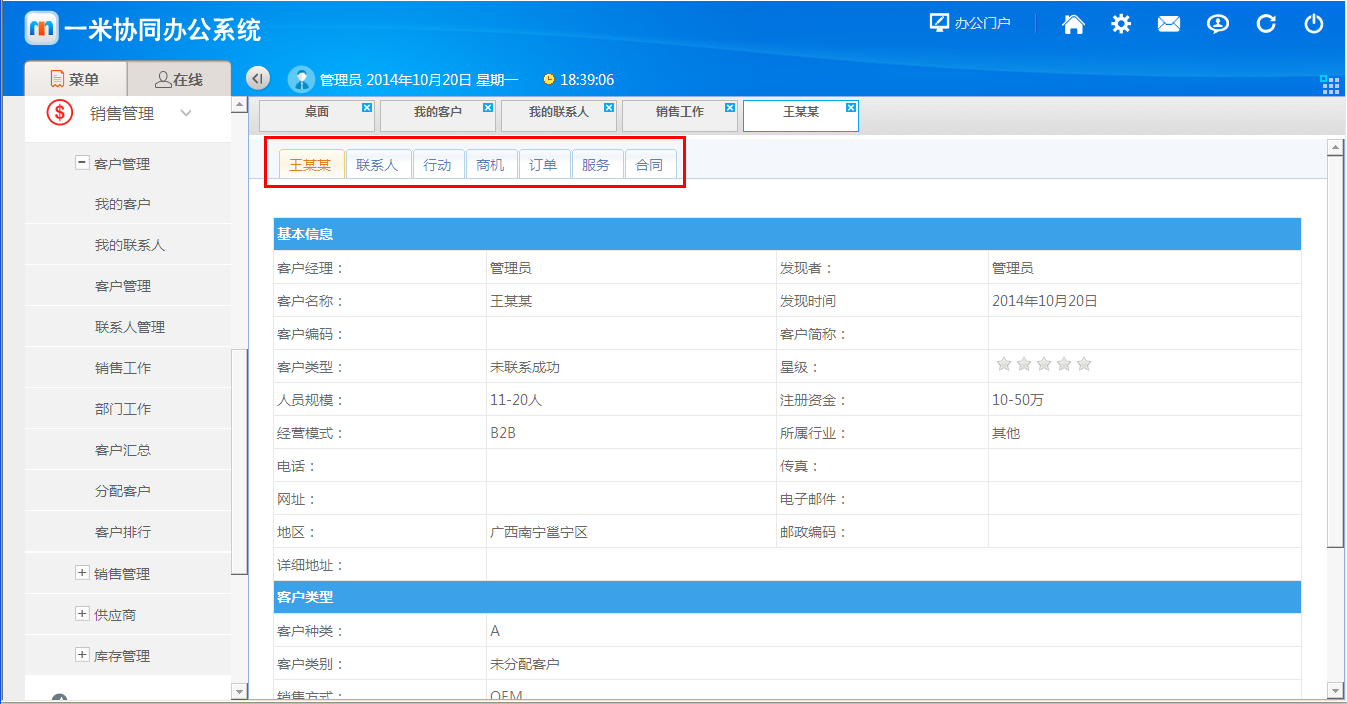Set 星级 rating to first star
1347x704 pixels.
tap(1004, 364)
